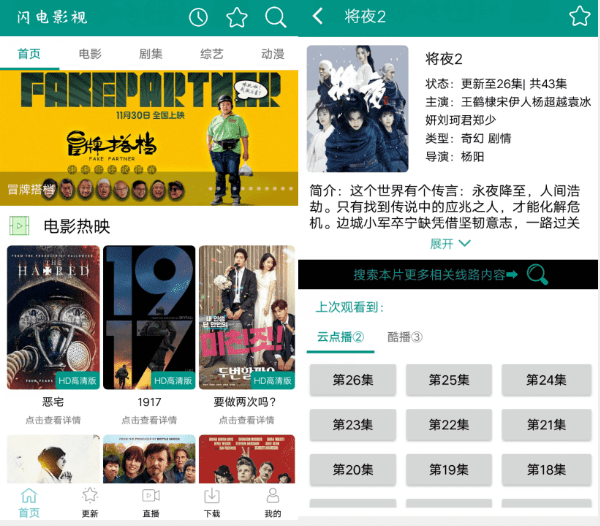Image resolution: width=600 pixels, height=526 pixels.
Task: Open favorites star icon in home header
Action: click(237, 18)
